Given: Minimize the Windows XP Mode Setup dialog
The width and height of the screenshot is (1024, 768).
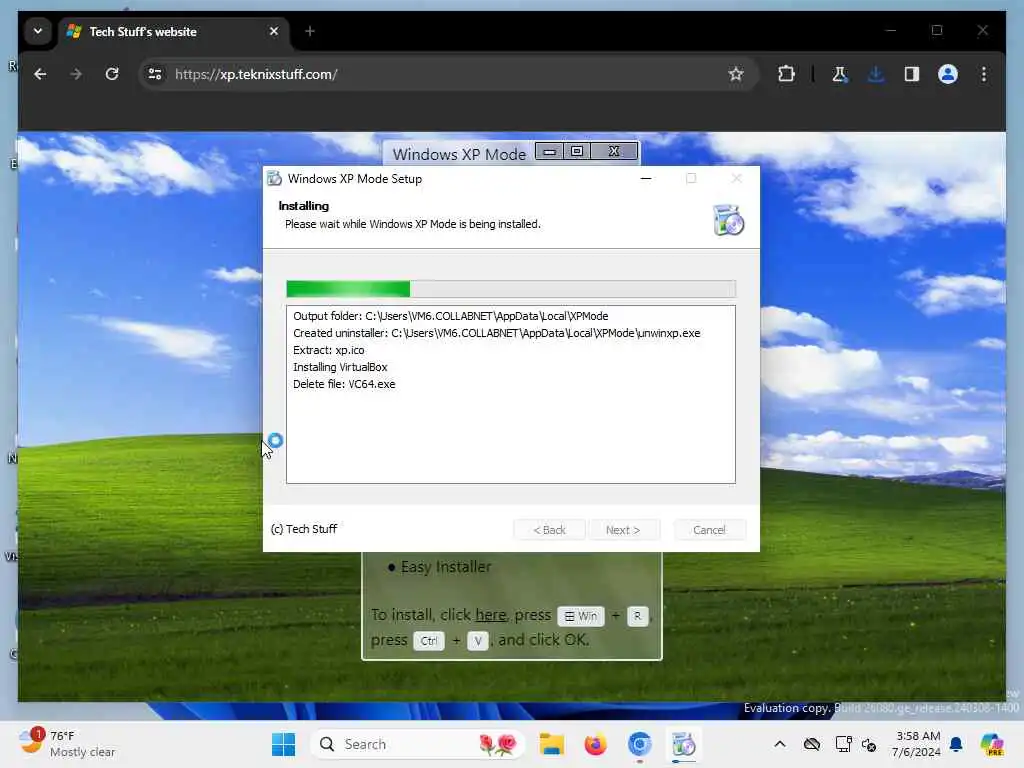Looking at the screenshot, I should 646,178.
